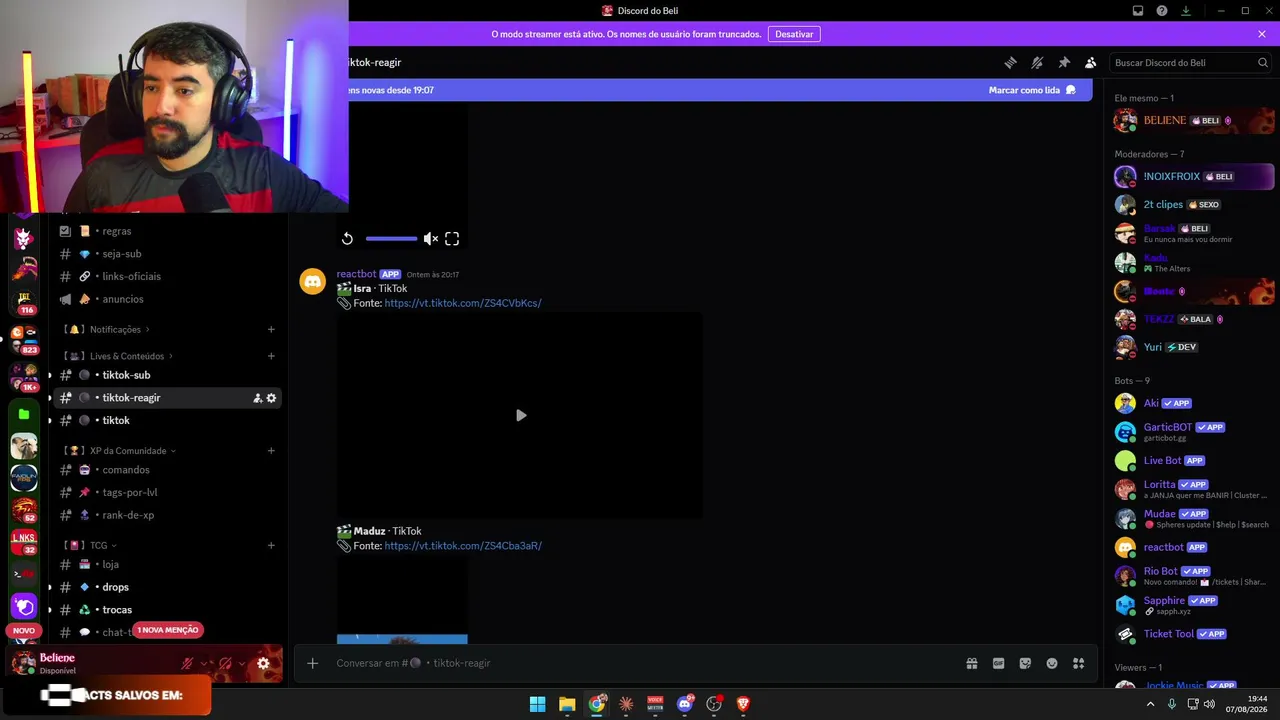Open Windows Start menu

pyautogui.click(x=537, y=704)
